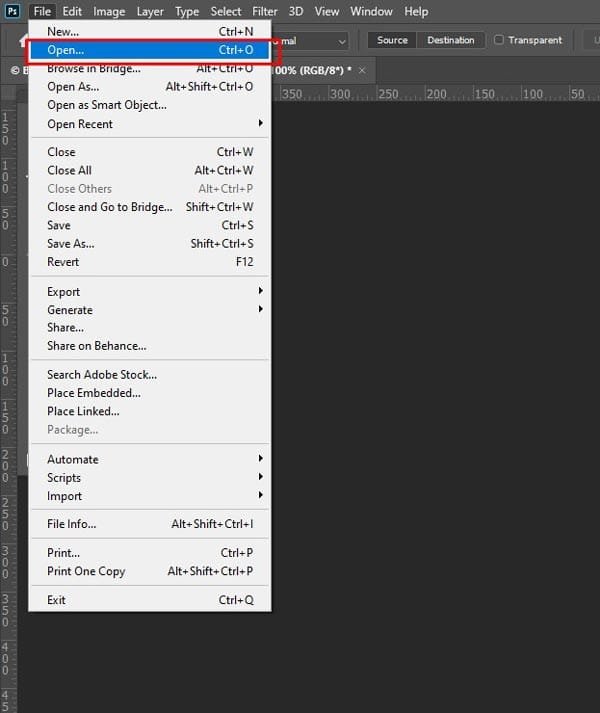Choose Share on Behance... entry
This screenshot has width=600, height=713.
click(150, 346)
